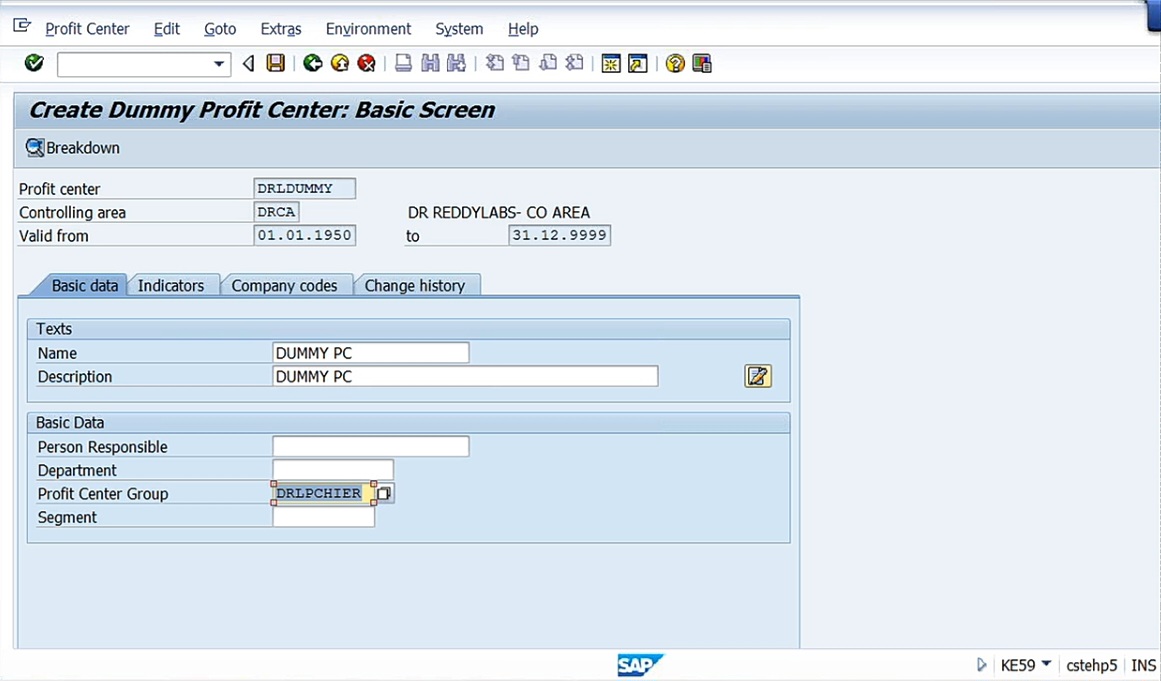
Task: Open the Help menu
Action: 523,29
